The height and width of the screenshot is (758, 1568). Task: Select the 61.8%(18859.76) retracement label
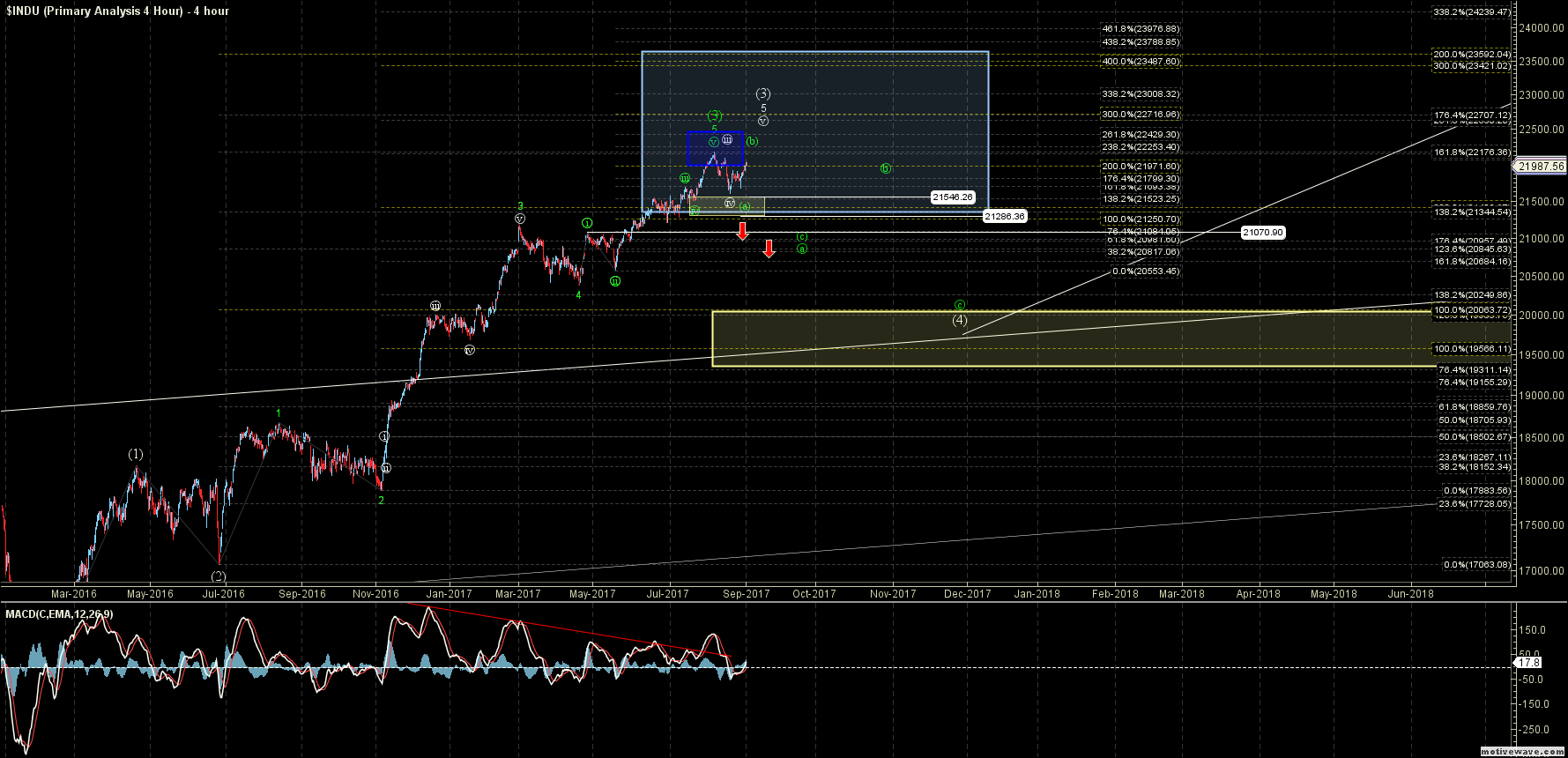click(x=1475, y=407)
